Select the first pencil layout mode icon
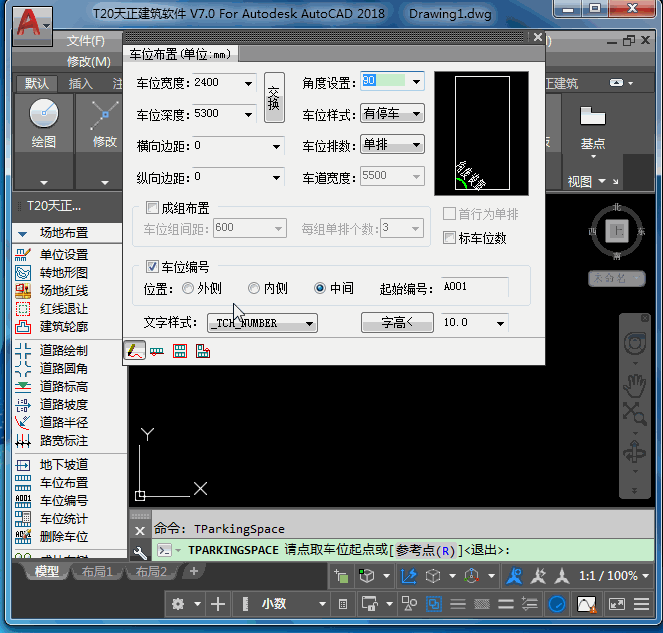663x633 pixels. (134, 351)
